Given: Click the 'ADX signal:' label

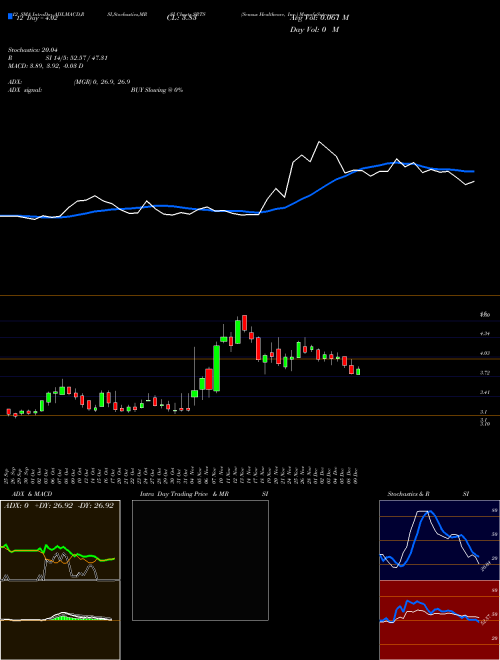Looking at the screenshot, I should tap(25, 90).
